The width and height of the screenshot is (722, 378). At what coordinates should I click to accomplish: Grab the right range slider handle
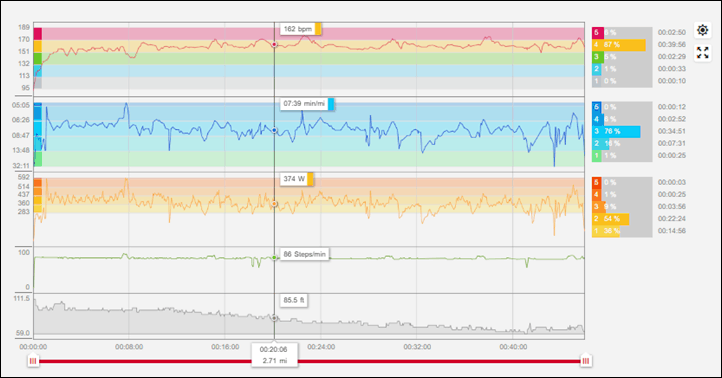coord(585,361)
